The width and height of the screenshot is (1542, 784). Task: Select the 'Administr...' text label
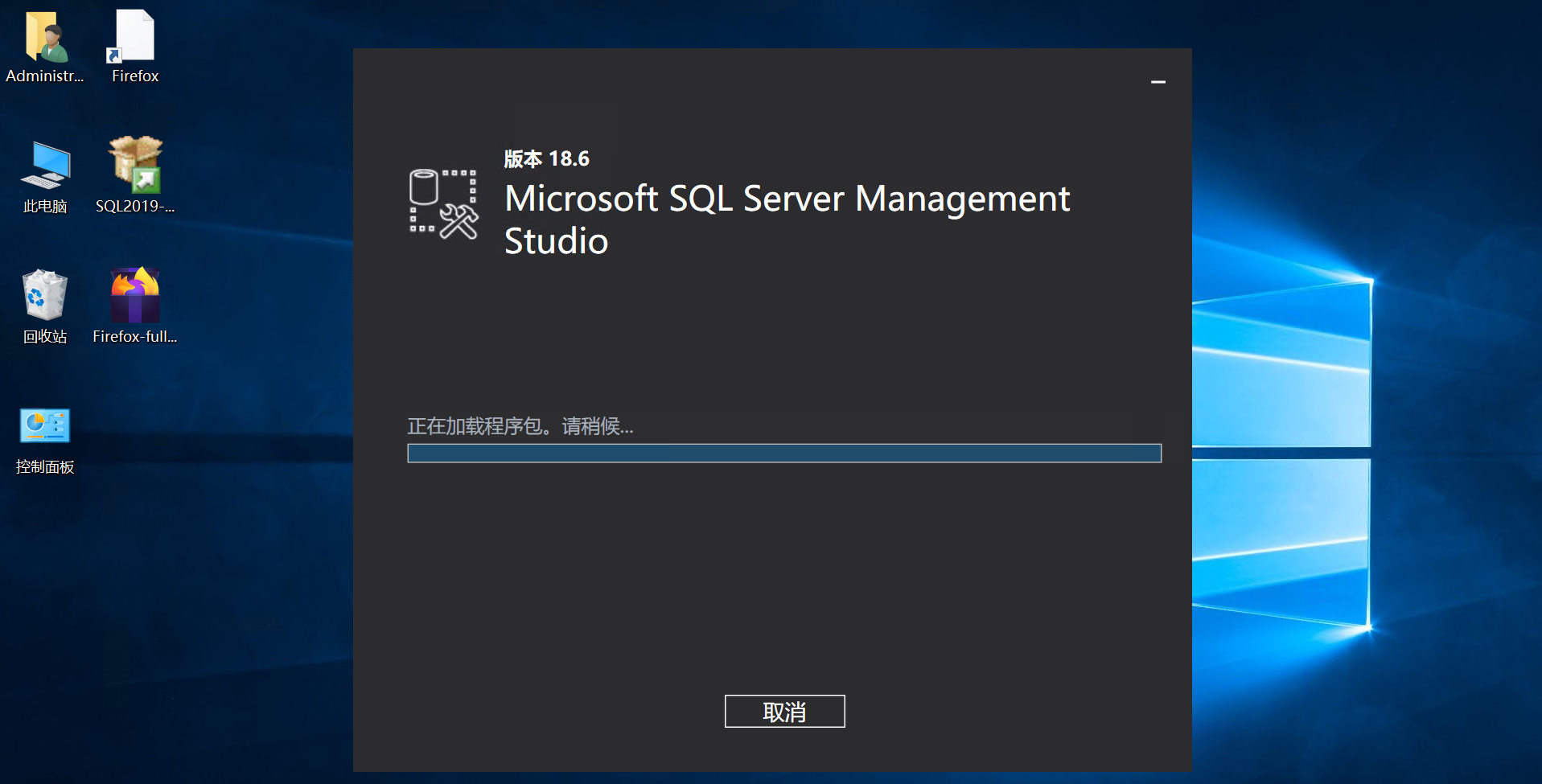pos(45,76)
